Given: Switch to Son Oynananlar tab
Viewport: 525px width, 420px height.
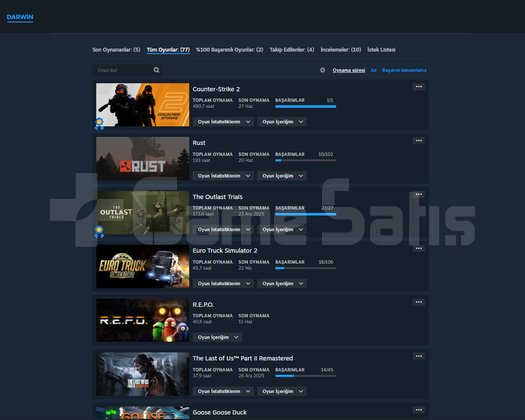Looking at the screenshot, I should 116,50.
